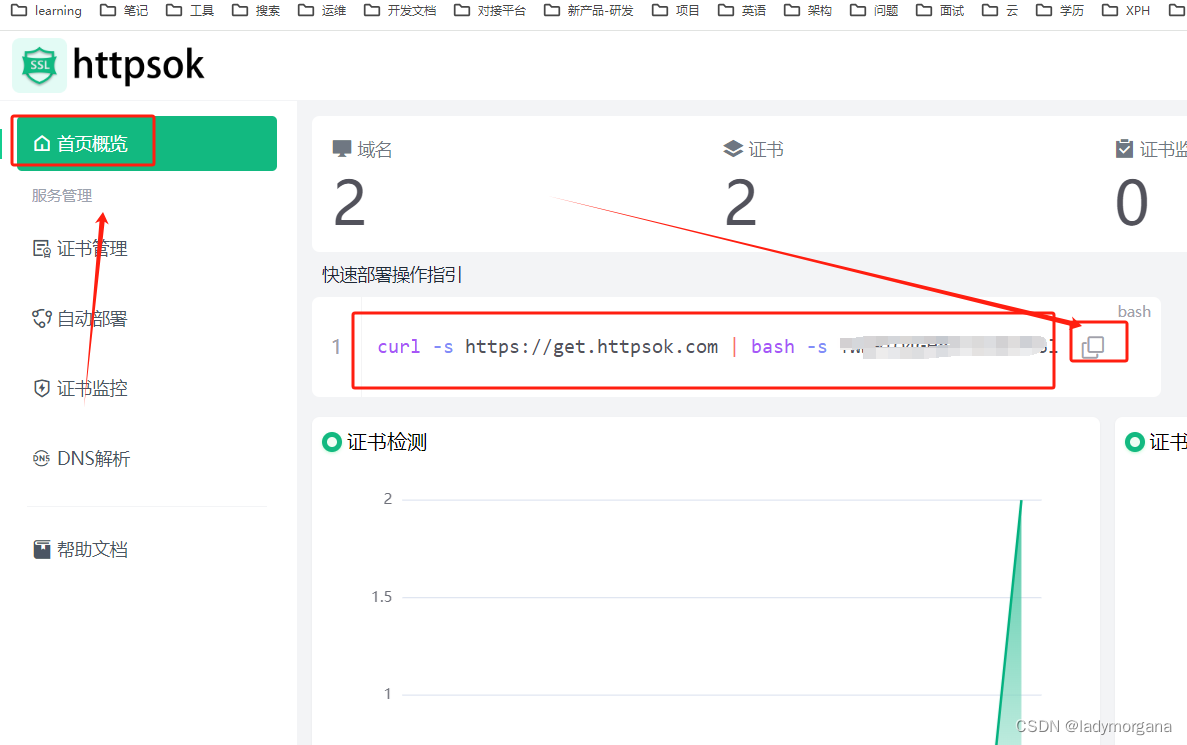Open the 工具 bookmark folder
The image size is (1187, 745).
190,11
